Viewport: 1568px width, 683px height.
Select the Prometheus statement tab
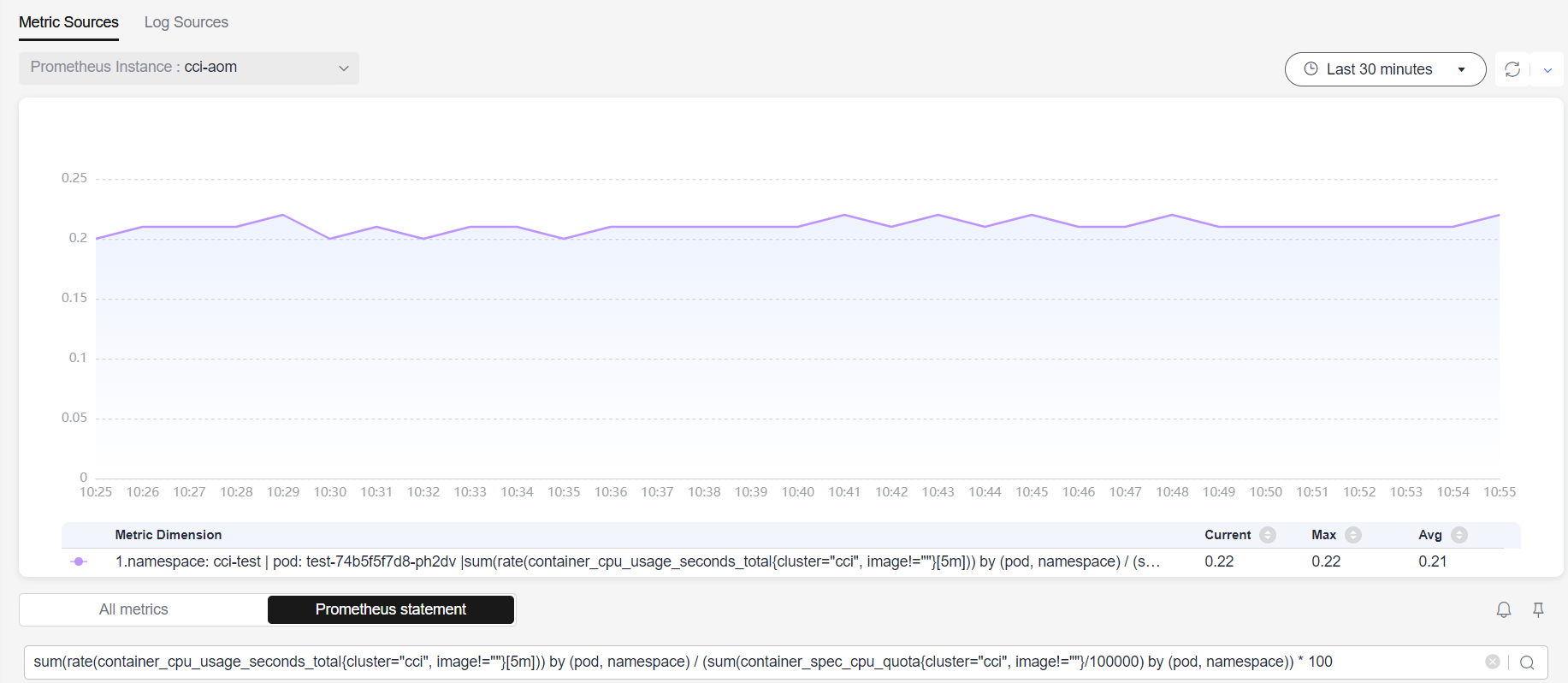pyautogui.click(x=391, y=609)
